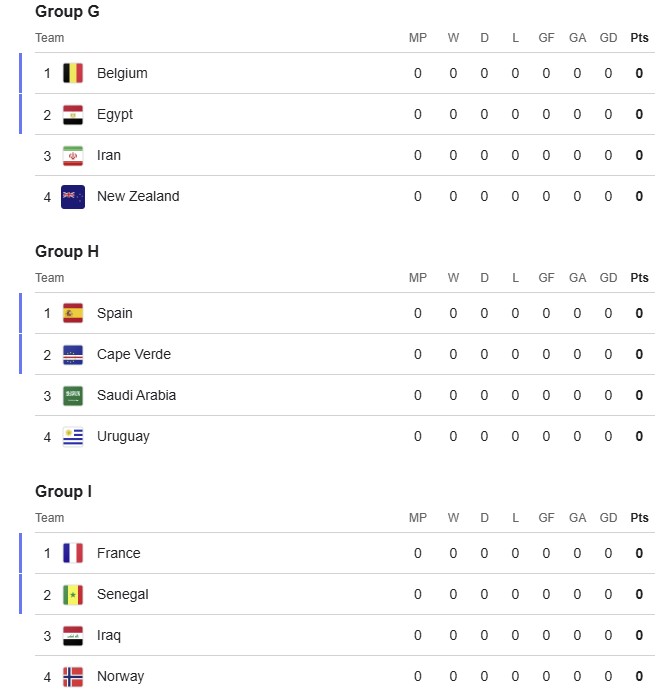Screen dimensions: 672x692
Task: Click the Egypt flag icon
Action: tap(73, 114)
